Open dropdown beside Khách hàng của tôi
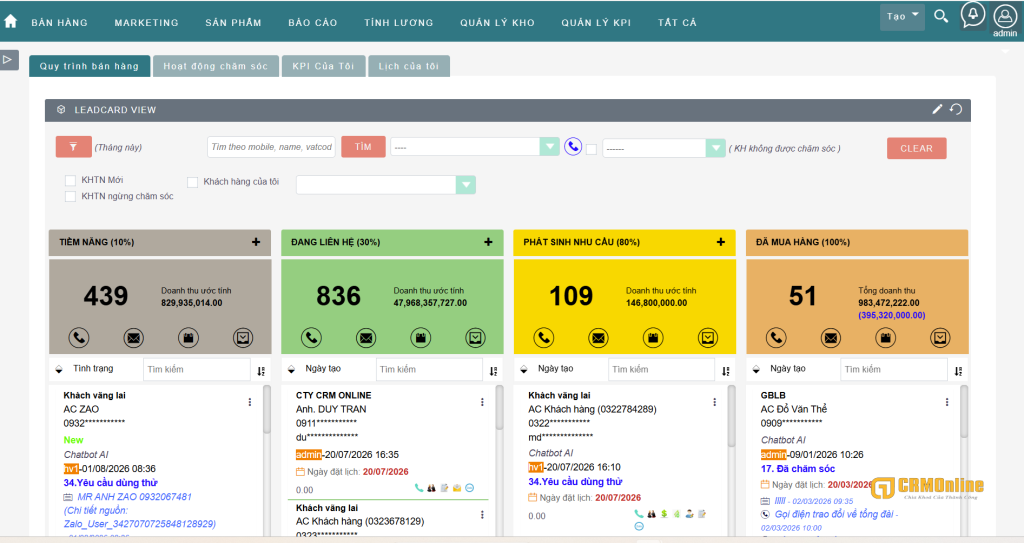1024x543 pixels. 386,185
